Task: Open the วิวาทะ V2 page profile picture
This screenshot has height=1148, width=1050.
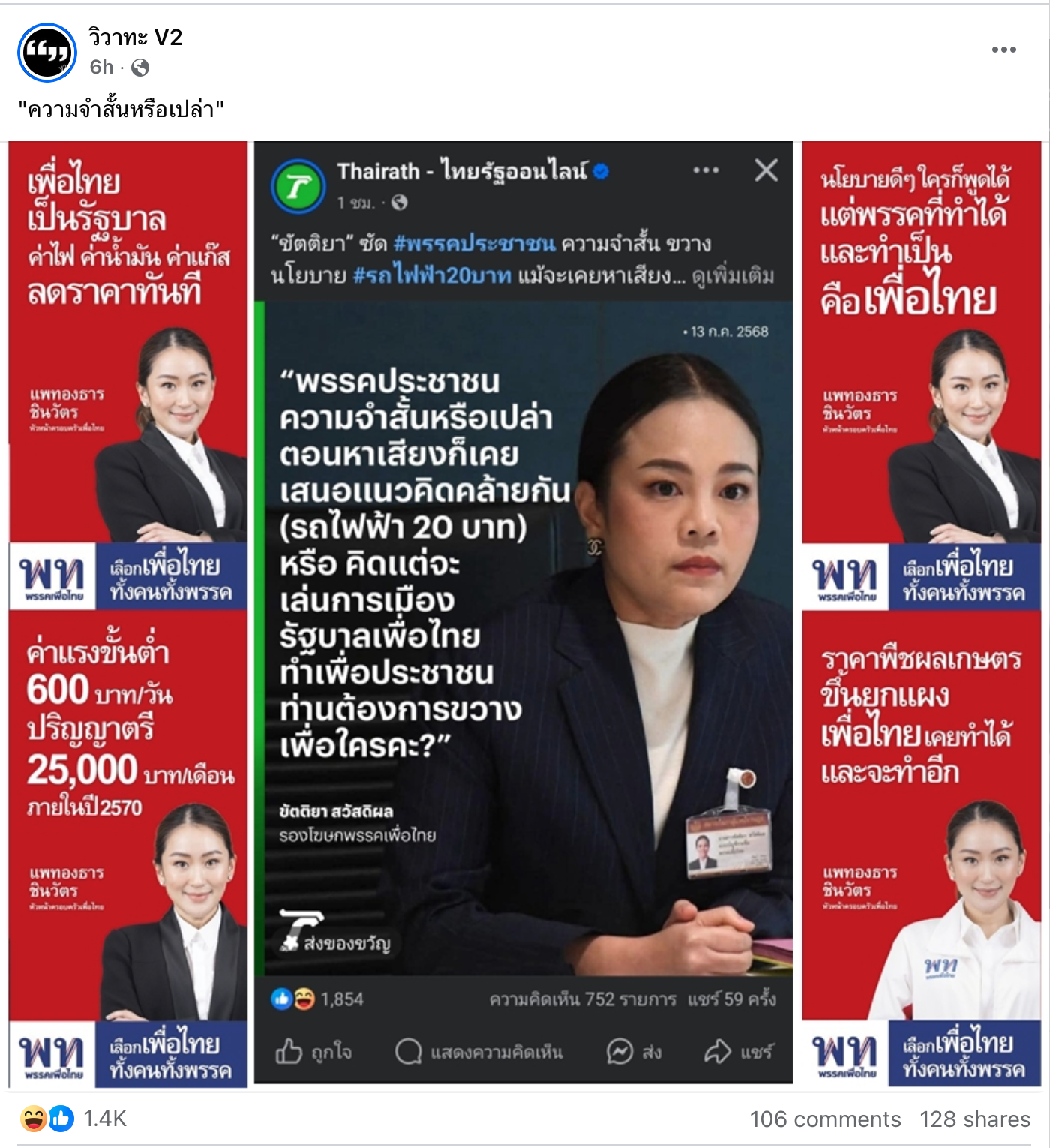Action: [x=47, y=52]
